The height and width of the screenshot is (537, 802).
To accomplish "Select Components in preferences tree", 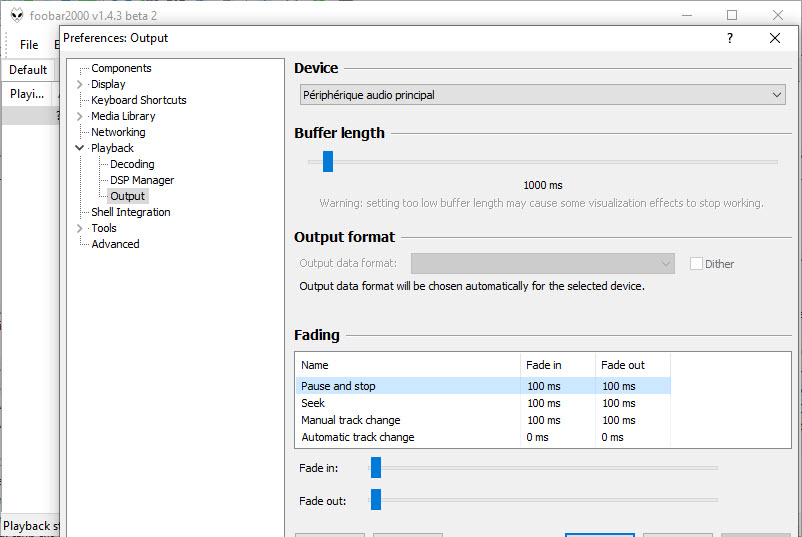I will [x=121, y=69].
